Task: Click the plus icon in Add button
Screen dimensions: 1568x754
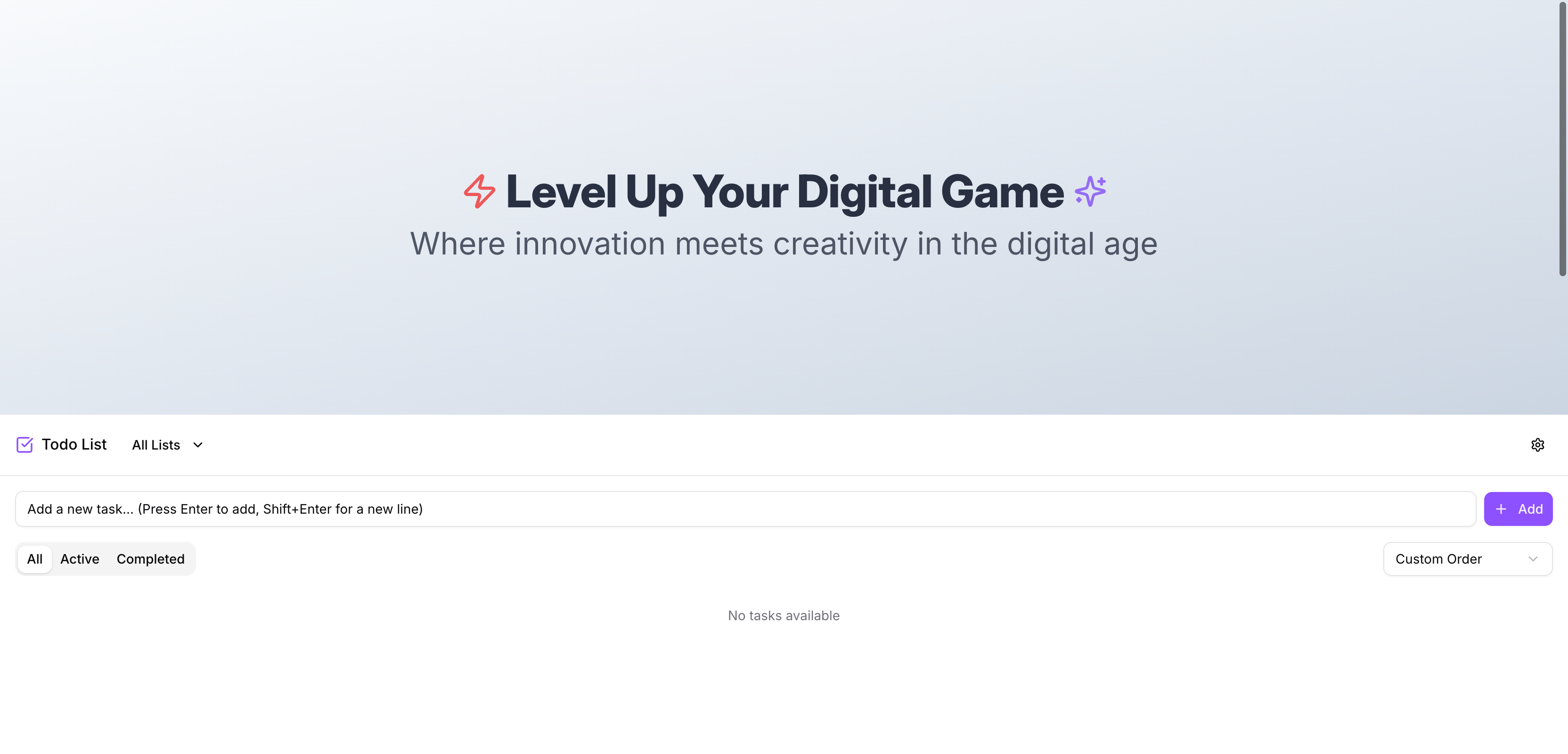Action: pos(1501,509)
